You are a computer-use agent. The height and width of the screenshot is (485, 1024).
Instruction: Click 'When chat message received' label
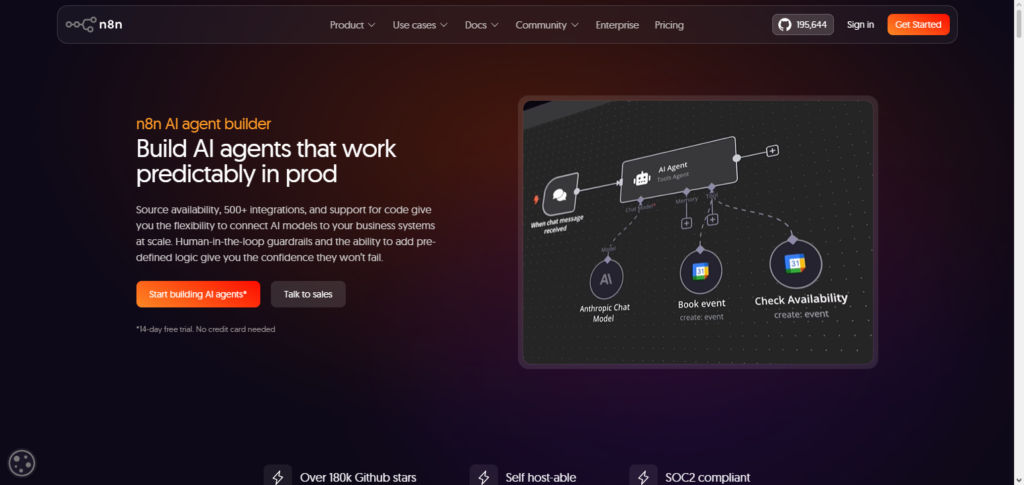coord(557,227)
